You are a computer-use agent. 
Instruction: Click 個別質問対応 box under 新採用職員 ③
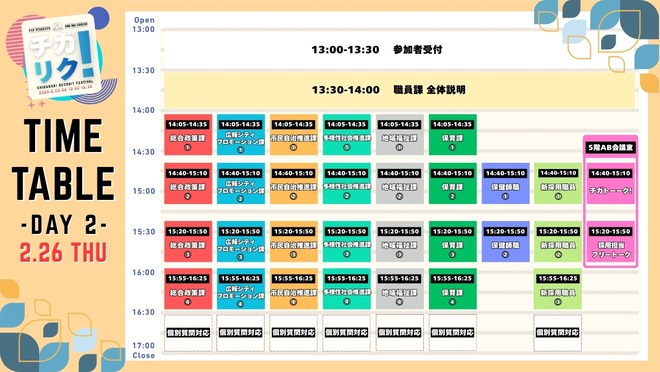pos(558,333)
